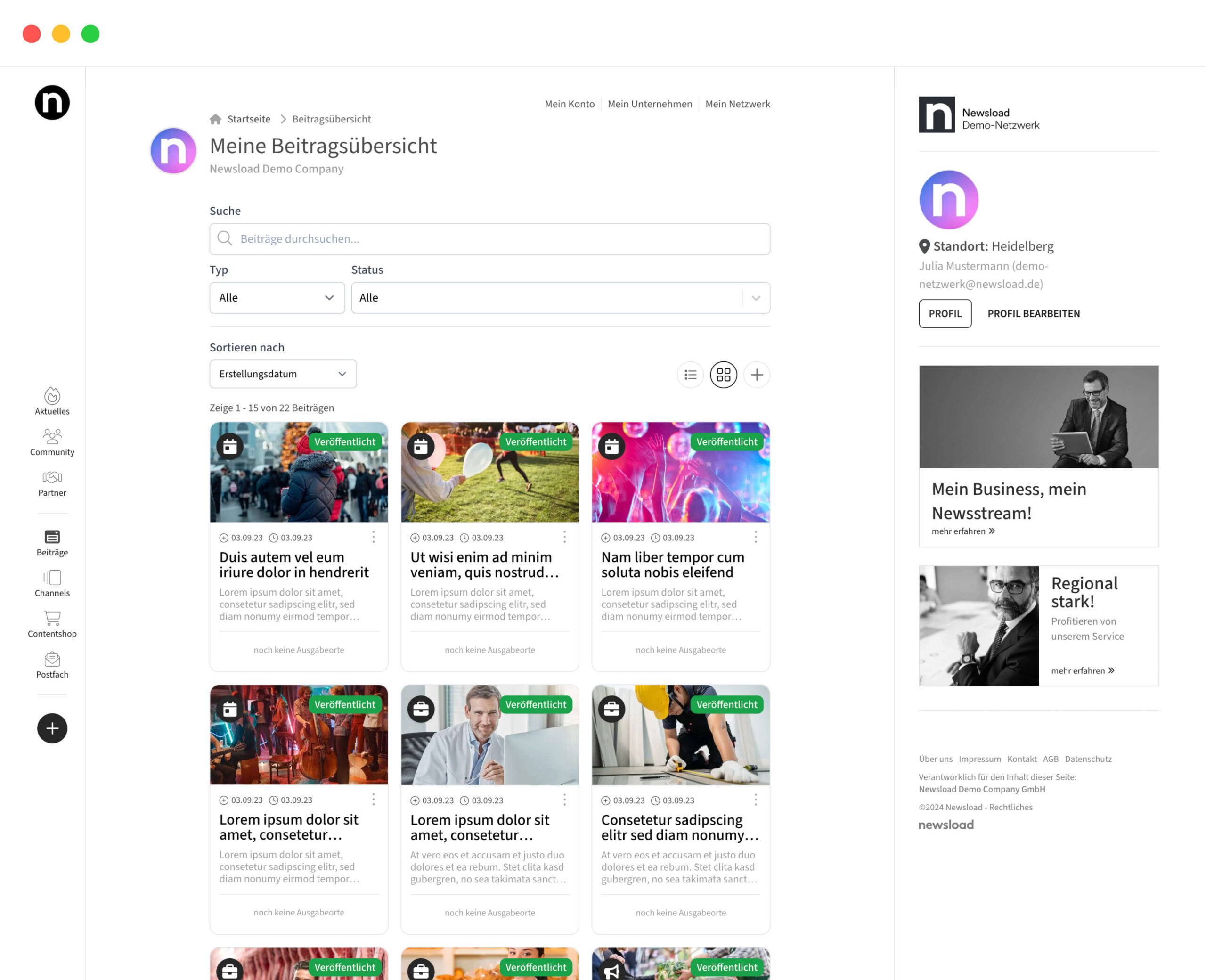1206x980 pixels.
Task: Click the Beiträge durchsuchen search field
Action: tap(489, 239)
